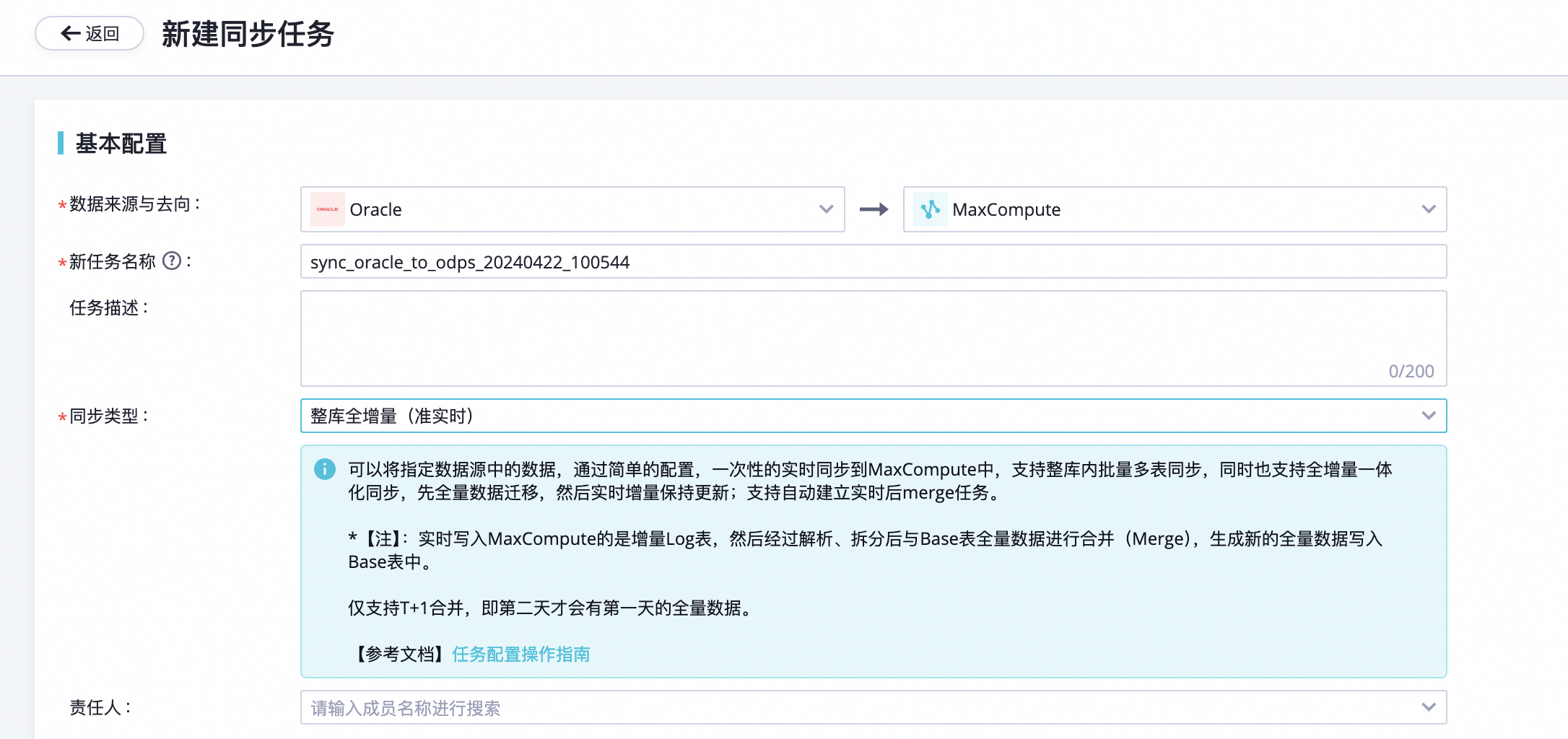Click the MaxCompute logo icon
This screenshot has width=1568, height=739.
(x=930, y=209)
